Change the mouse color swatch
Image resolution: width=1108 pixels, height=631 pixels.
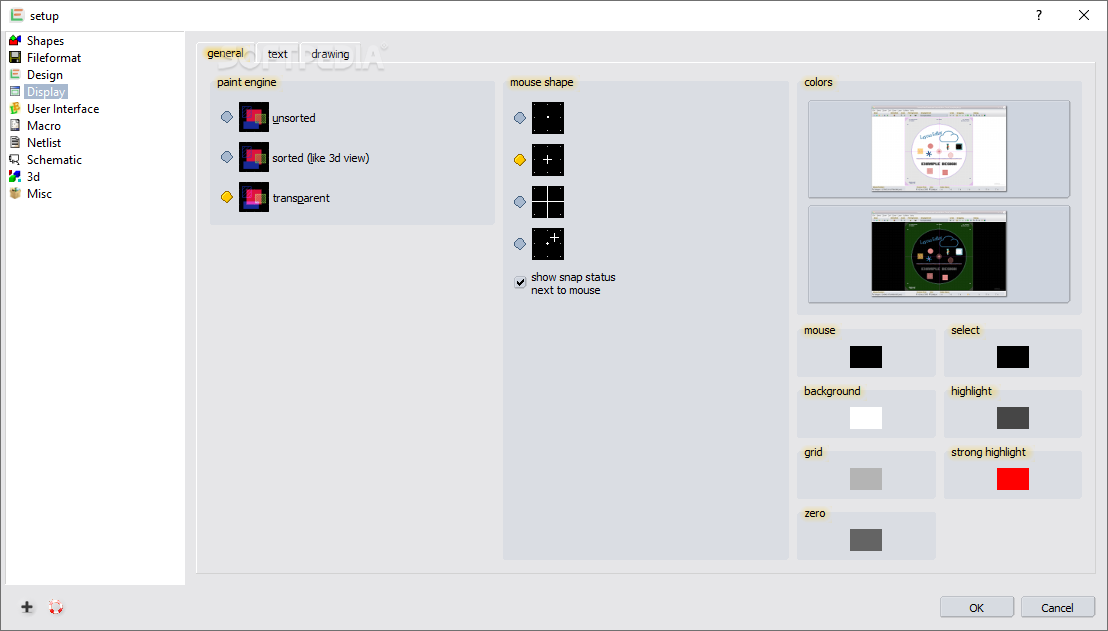click(x=866, y=357)
